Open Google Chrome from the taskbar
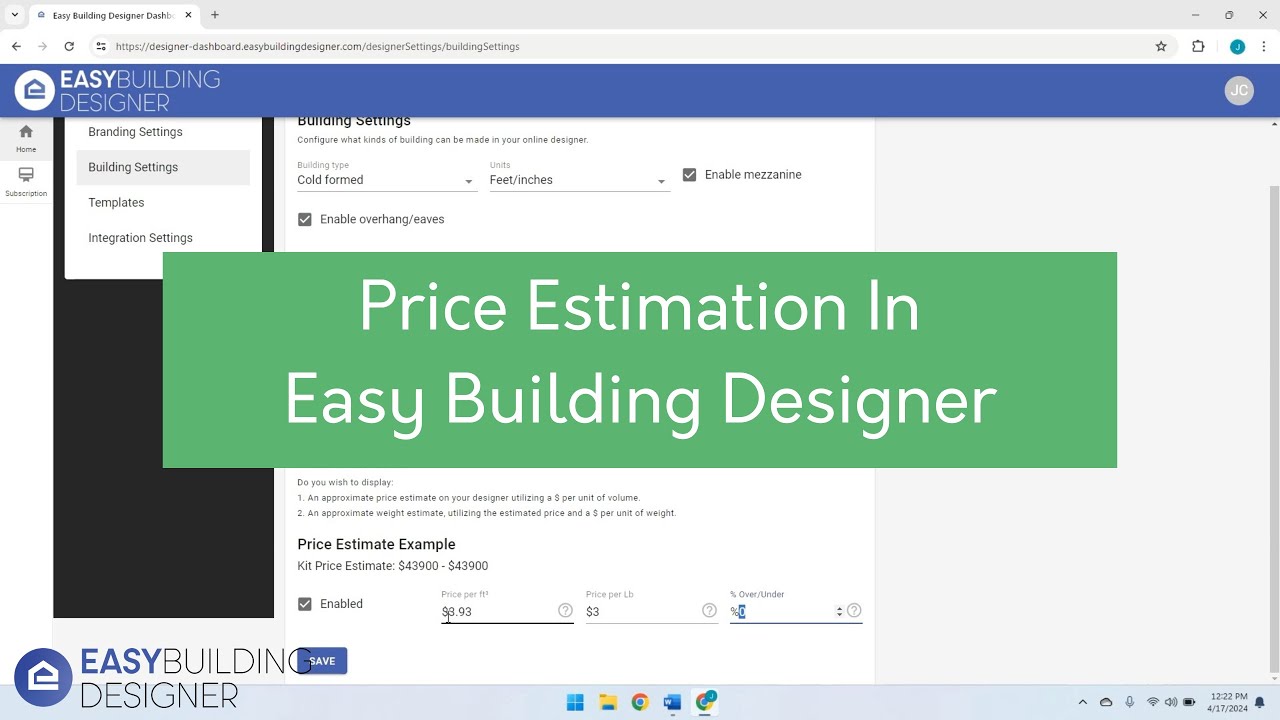Image resolution: width=1280 pixels, height=720 pixels. click(x=640, y=702)
